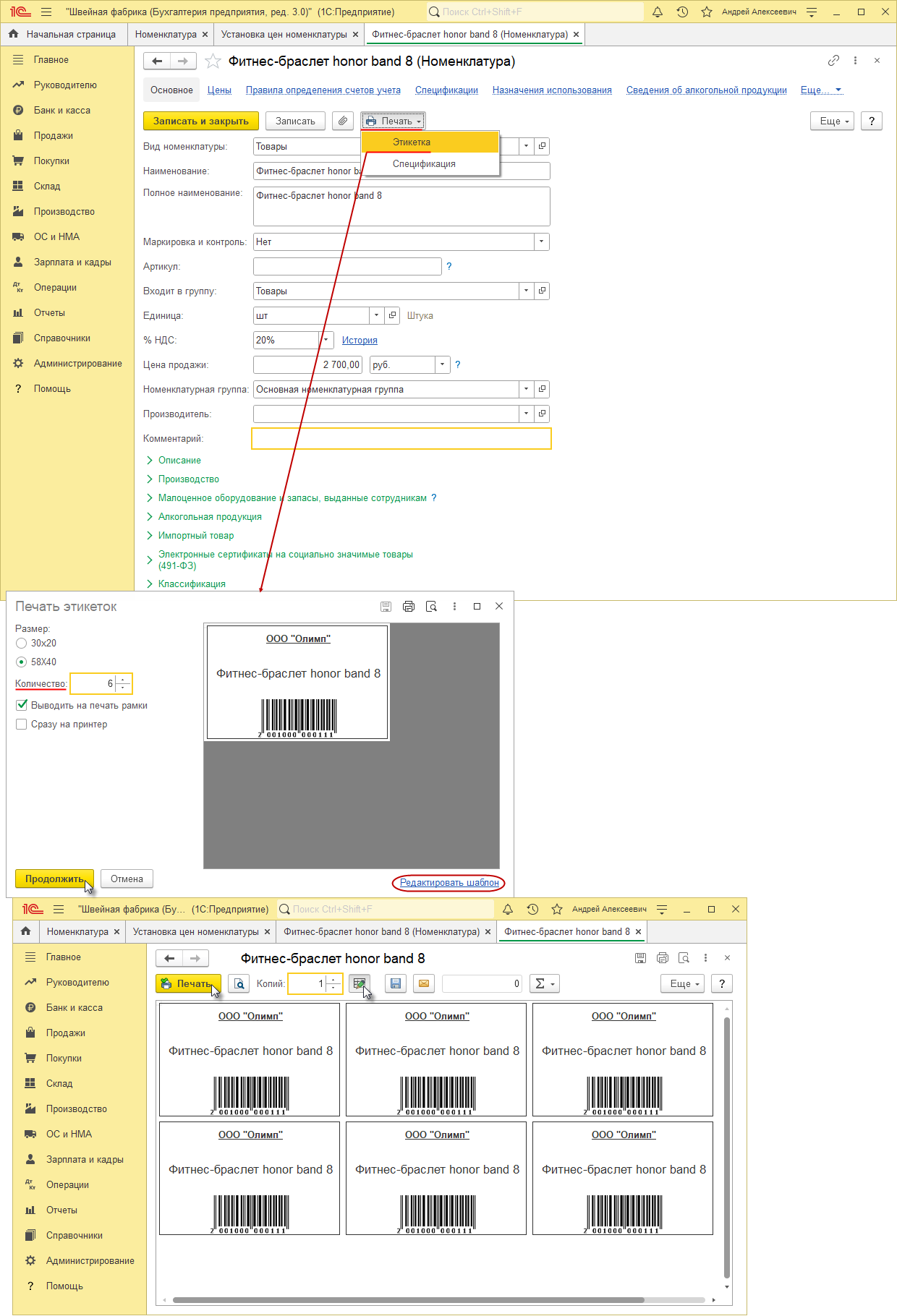
Task: Open Отчеты section in bottom window sidebar
Action: point(61,1210)
